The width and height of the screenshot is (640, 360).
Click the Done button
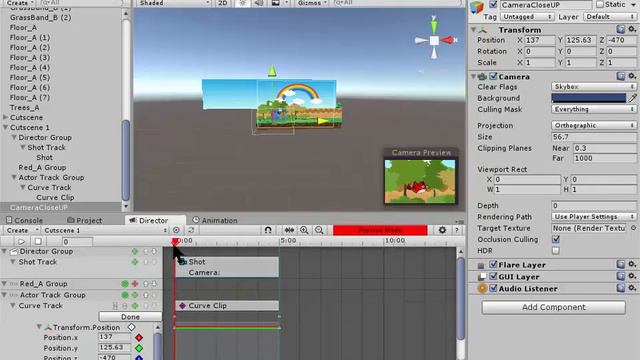(x=130, y=317)
